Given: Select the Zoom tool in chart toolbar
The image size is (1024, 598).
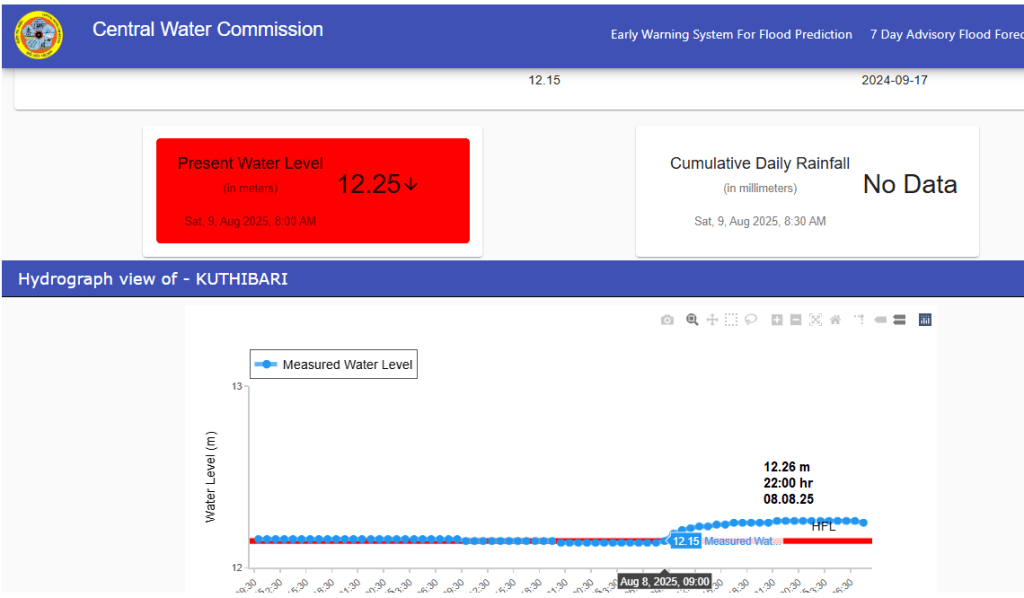Looking at the screenshot, I should [692, 320].
